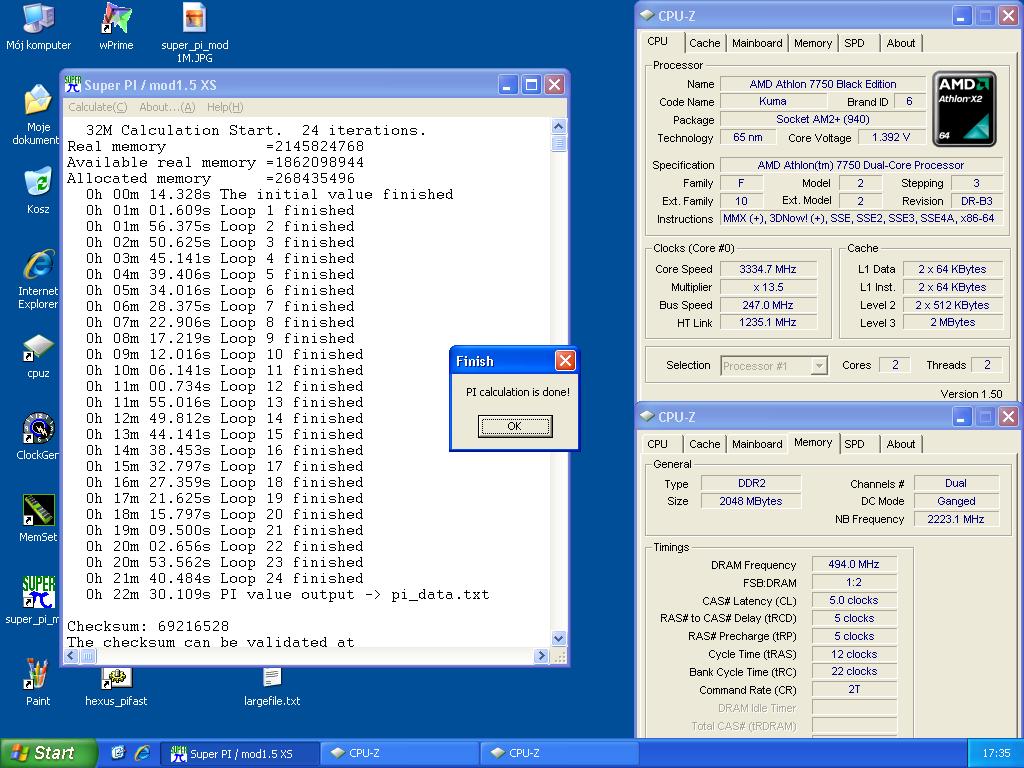1024x768 pixels.
Task: Open Mainboard tab in lower CPU-Z window
Action: tap(757, 444)
